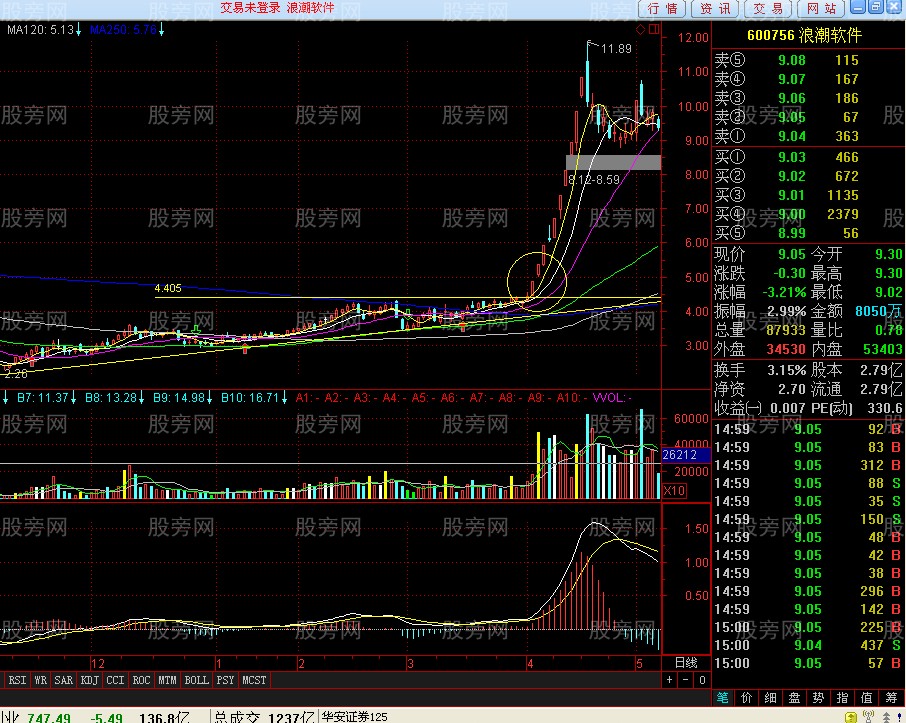This screenshot has height=723, width=906.
Task: Click the month 4 marker on time axis
Action: tap(530, 663)
